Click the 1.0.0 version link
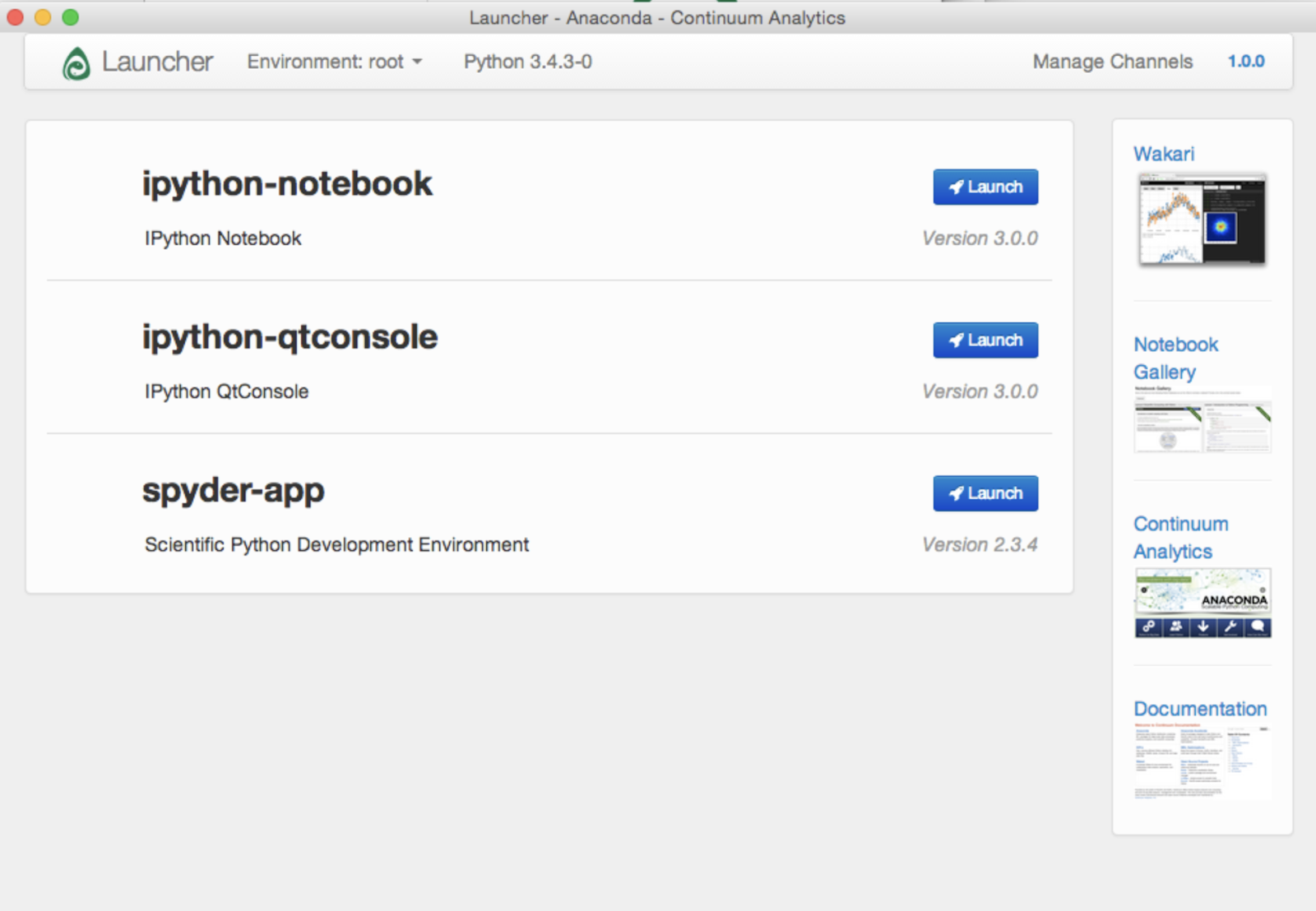 tap(1246, 62)
